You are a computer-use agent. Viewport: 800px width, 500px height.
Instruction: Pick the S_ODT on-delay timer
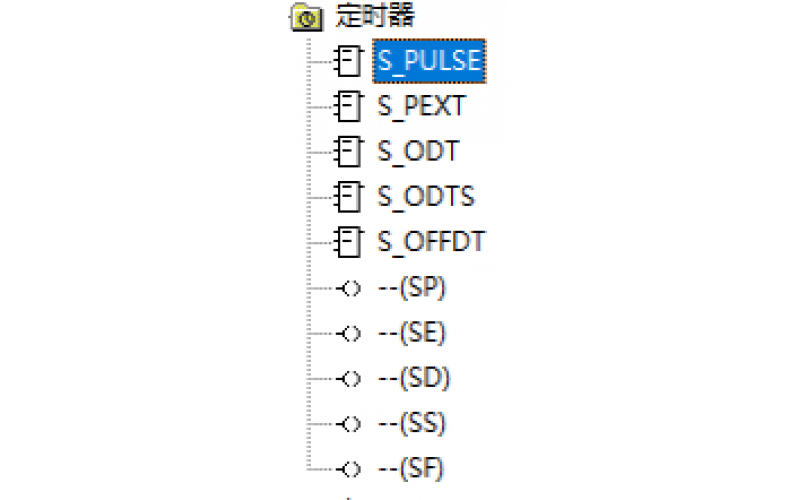(418, 152)
